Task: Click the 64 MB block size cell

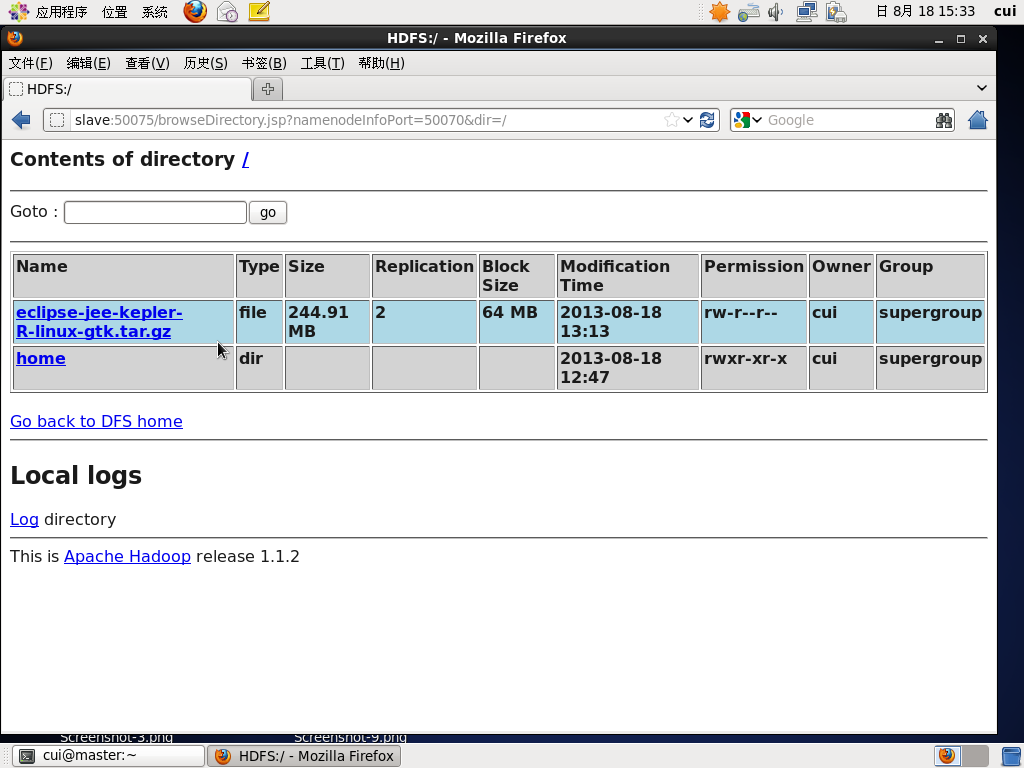Action: pyautogui.click(x=517, y=322)
